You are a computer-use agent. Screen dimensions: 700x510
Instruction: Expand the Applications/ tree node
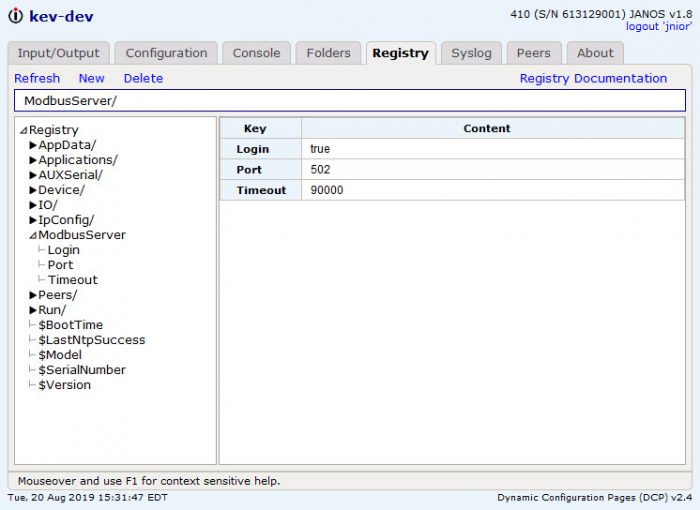(33, 160)
